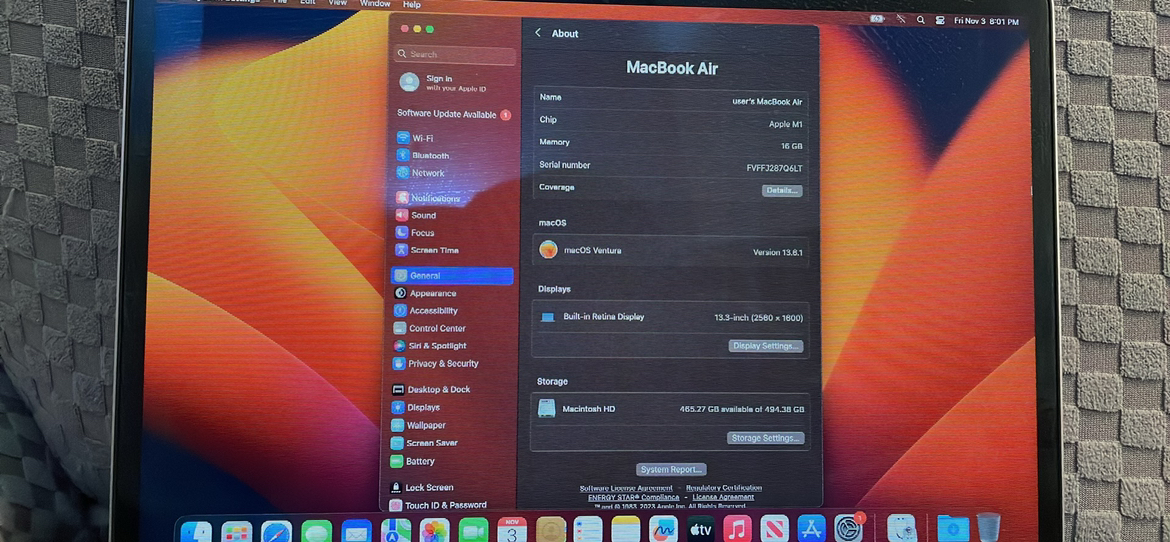
Task: Open Music app from the Dock
Action: pos(737,529)
